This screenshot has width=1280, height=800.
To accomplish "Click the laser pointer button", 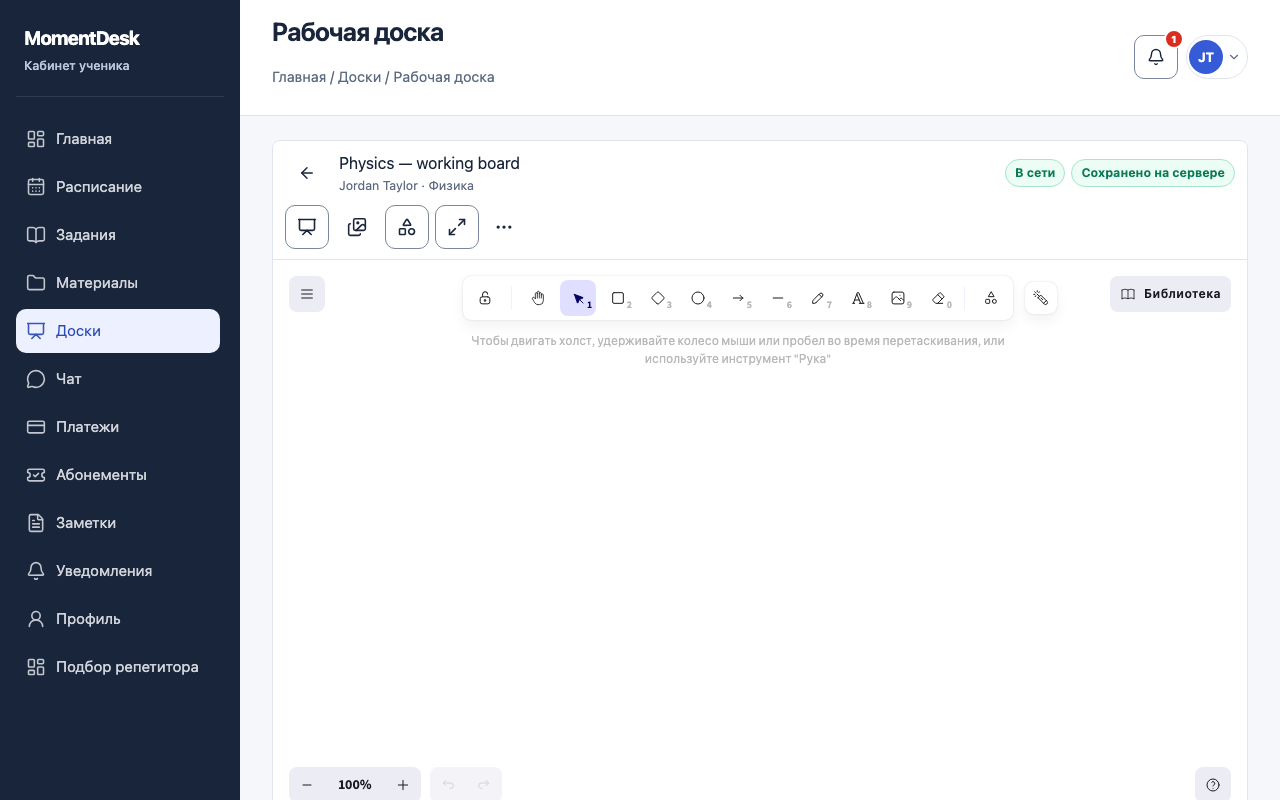I will point(1041,298).
